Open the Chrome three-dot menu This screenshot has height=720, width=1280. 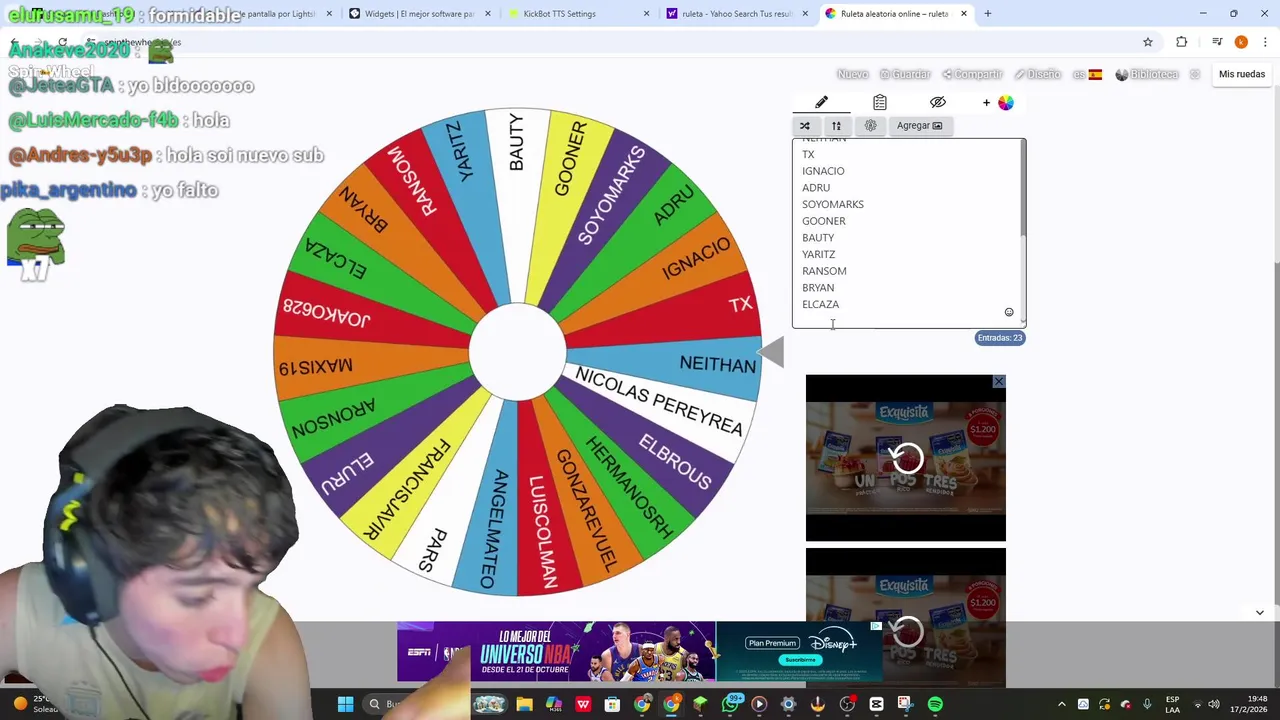pyautogui.click(x=1265, y=42)
